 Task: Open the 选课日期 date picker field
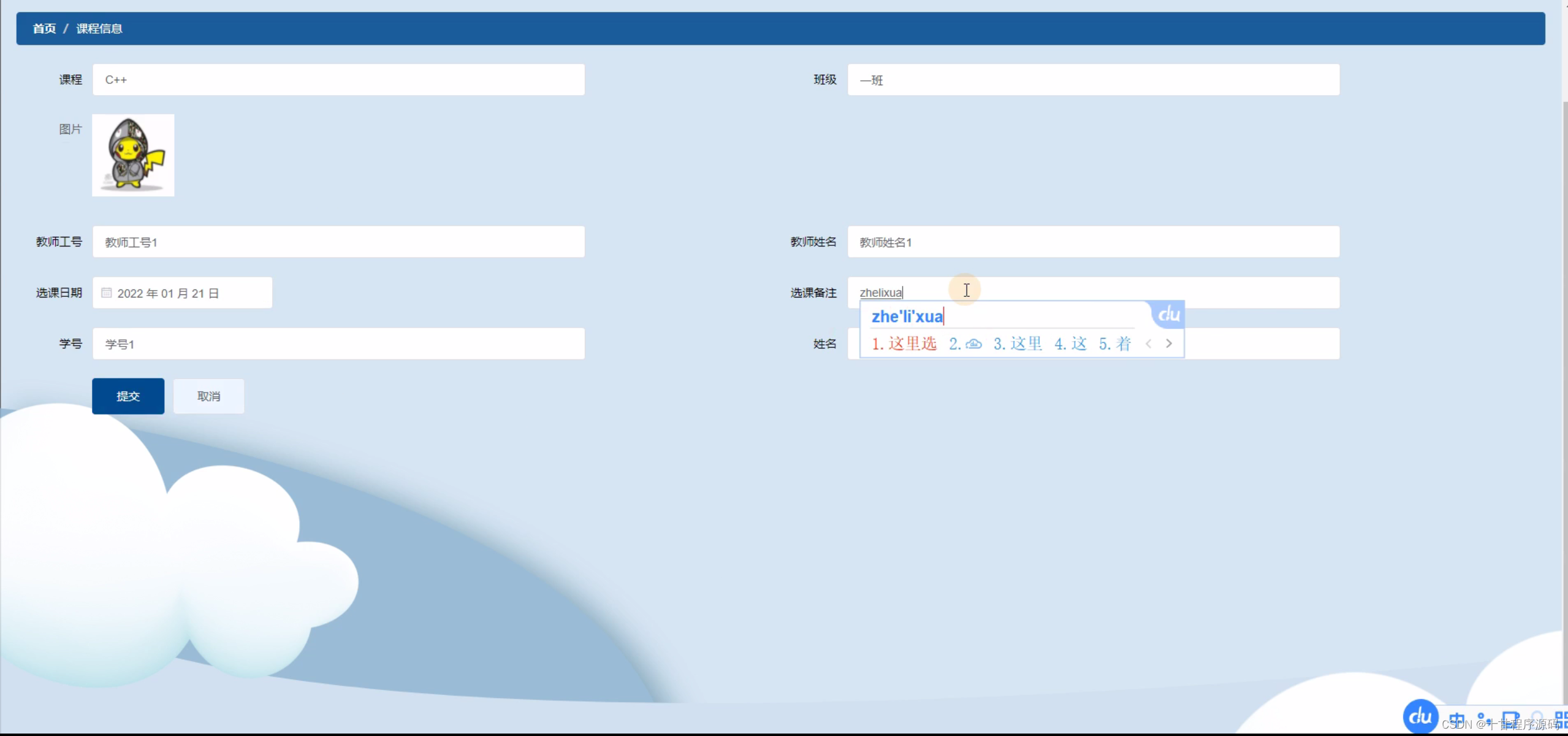point(182,293)
